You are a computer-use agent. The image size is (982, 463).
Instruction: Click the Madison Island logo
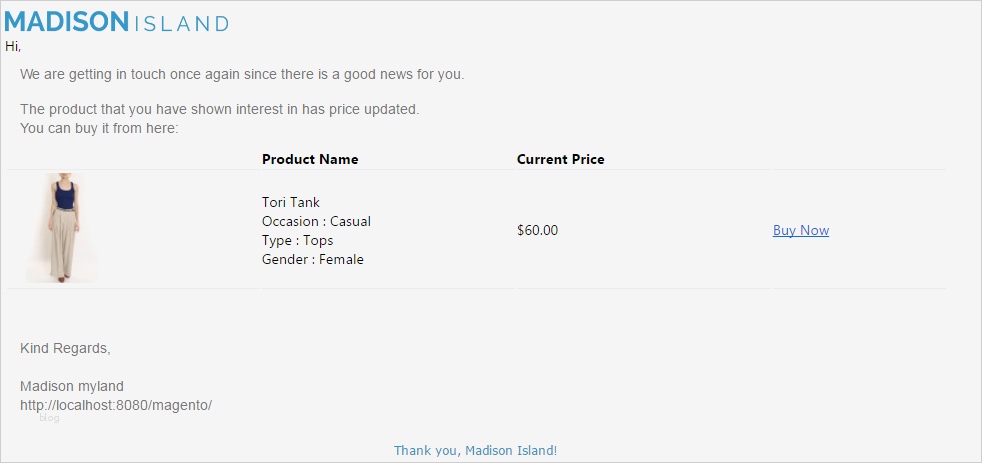pos(116,22)
